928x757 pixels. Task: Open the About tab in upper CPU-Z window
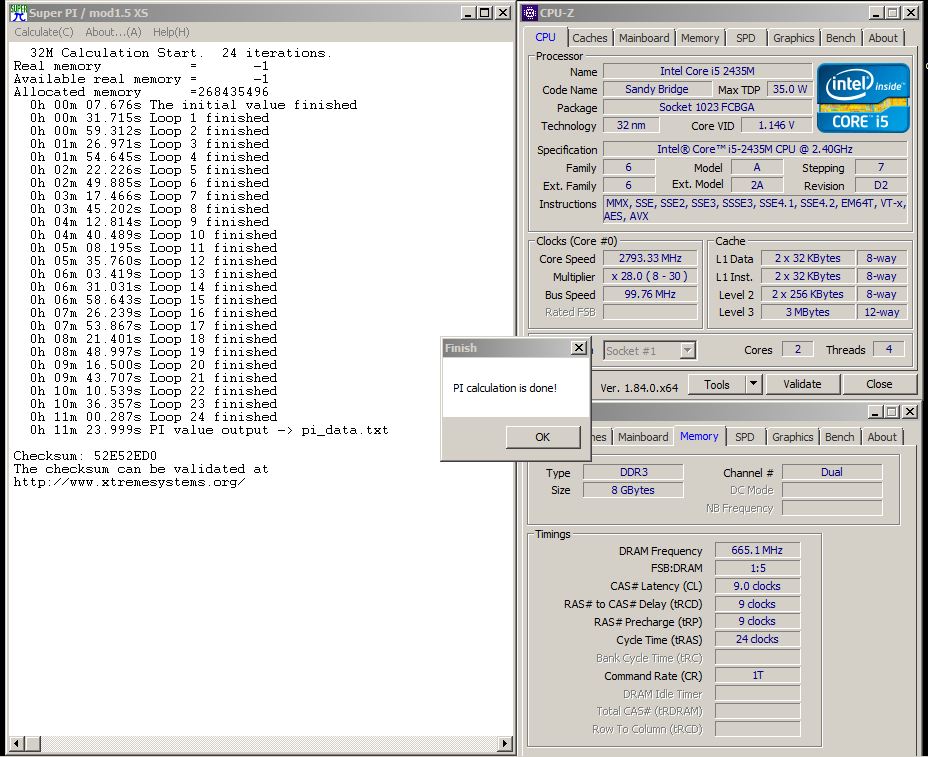(x=883, y=38)
